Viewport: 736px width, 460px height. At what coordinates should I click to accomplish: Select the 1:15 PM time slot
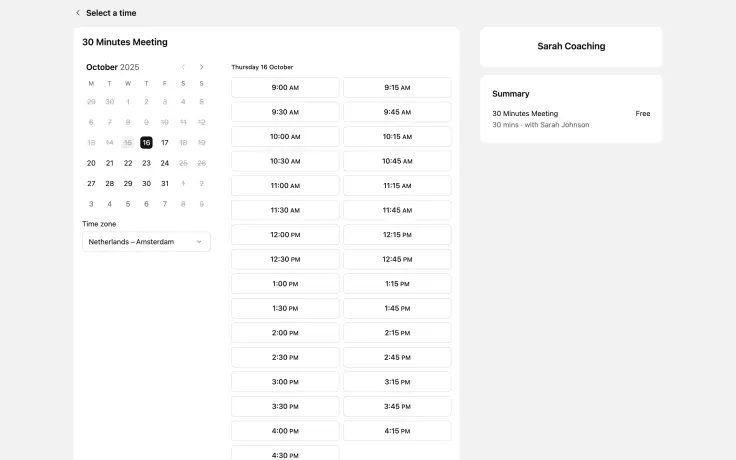pos(397,284)
